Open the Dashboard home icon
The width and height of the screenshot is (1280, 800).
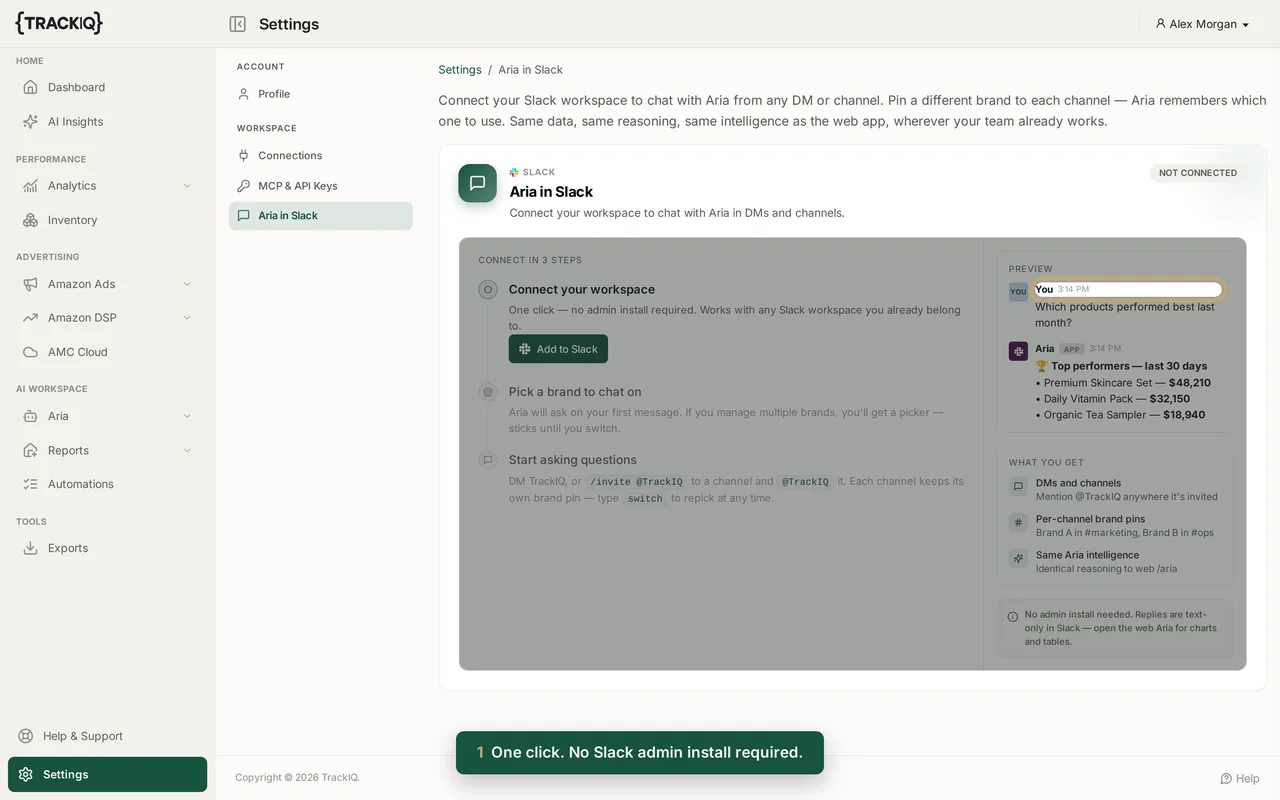pos(30,87)
